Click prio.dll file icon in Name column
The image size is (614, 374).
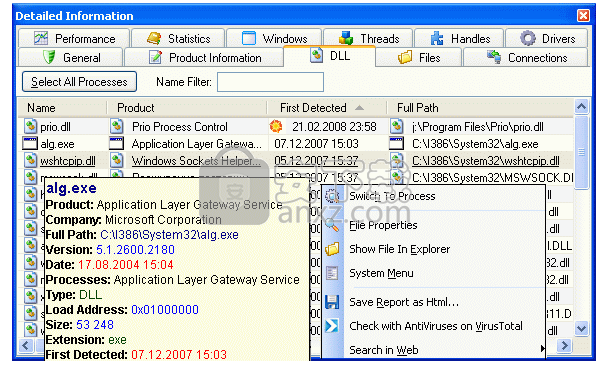[x=30, y=126]
